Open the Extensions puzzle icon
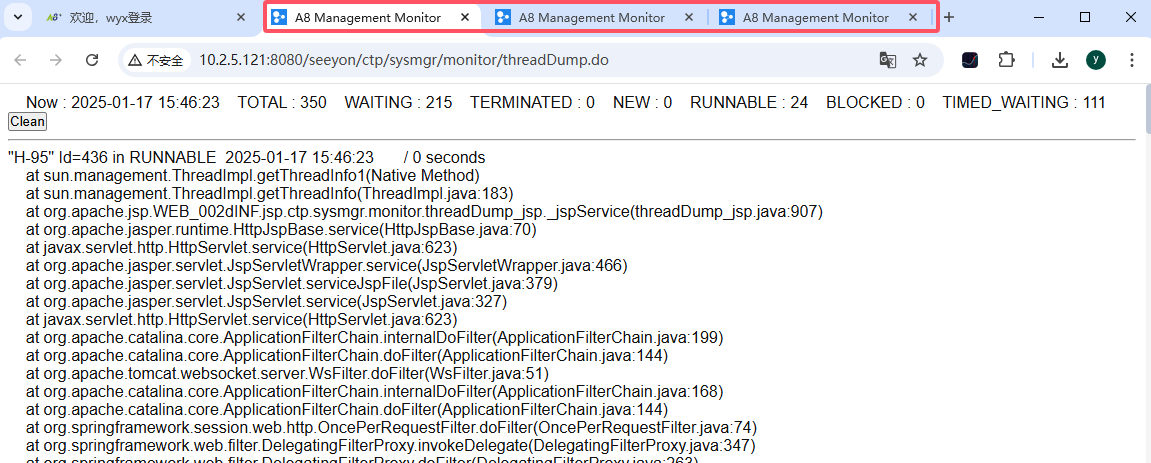 pyautogui.click(x=1007, y=60)
